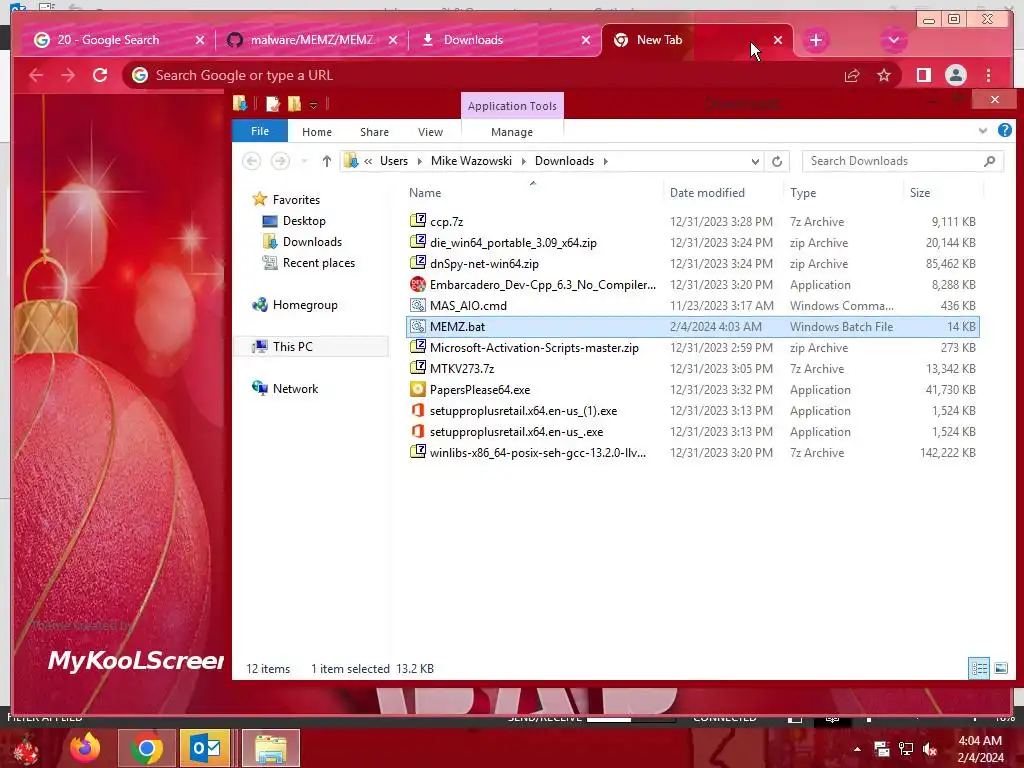
Task: Expand the Downloads breadcrumb arrow
Action: (606, 161)
